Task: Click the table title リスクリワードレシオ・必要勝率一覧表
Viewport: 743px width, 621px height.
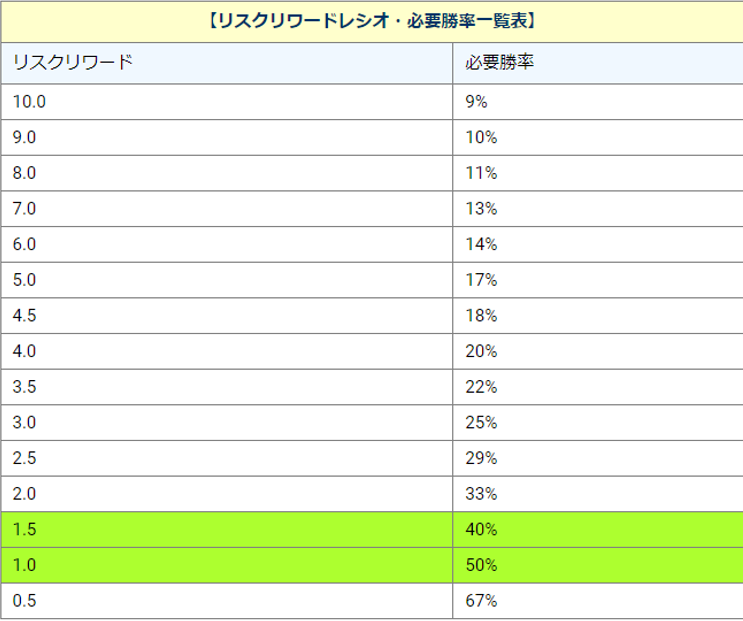Action: pyautogui.click(x=371, y=20)
